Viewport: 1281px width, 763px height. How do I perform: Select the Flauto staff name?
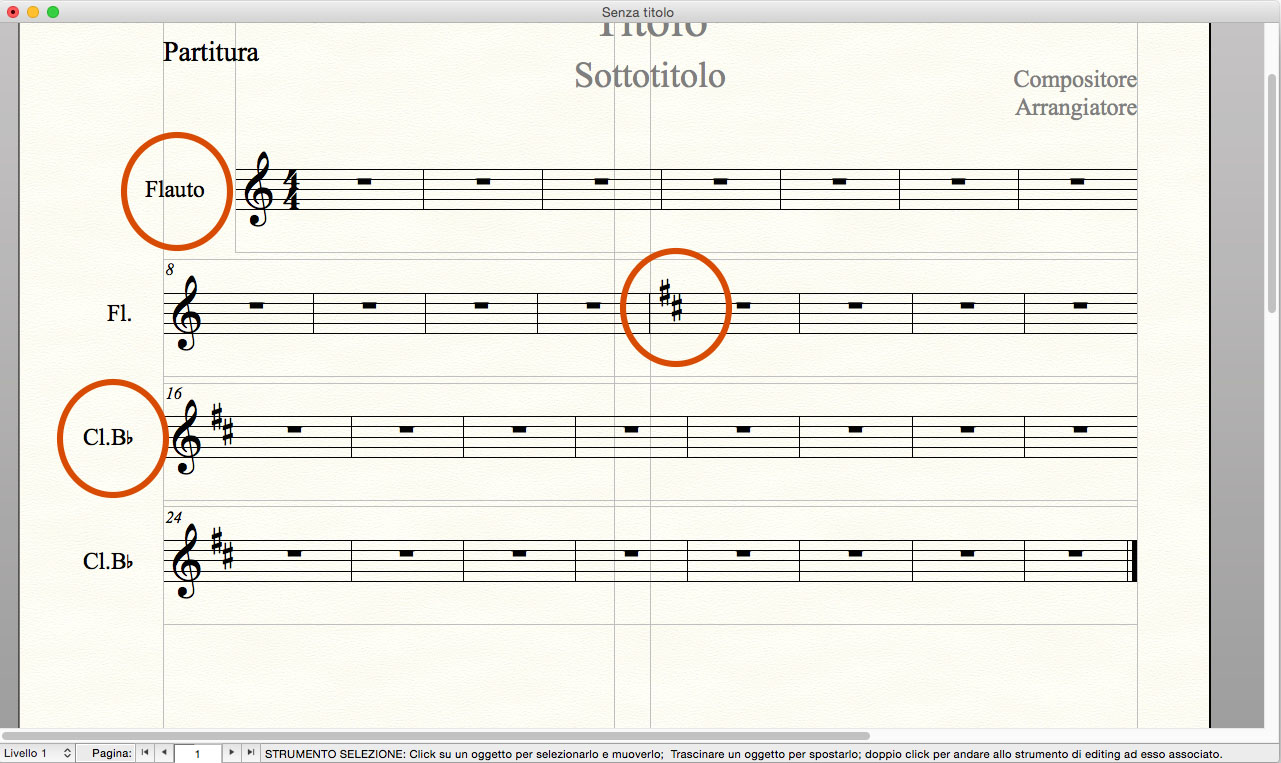point(175,189)
